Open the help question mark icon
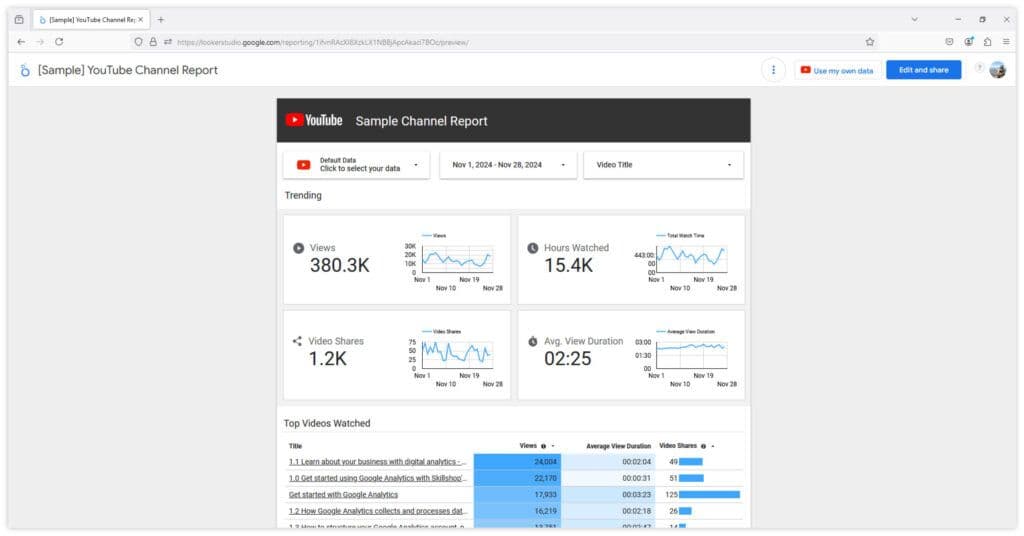1024x536 pixels. coord(979,68)
